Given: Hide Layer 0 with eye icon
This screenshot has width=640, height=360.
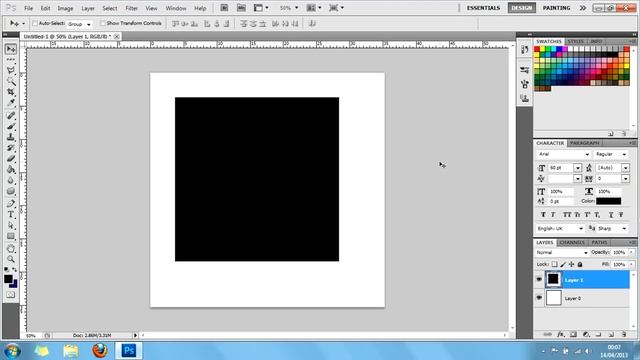Looking at the screenshot, I should (x=539, y=298).
